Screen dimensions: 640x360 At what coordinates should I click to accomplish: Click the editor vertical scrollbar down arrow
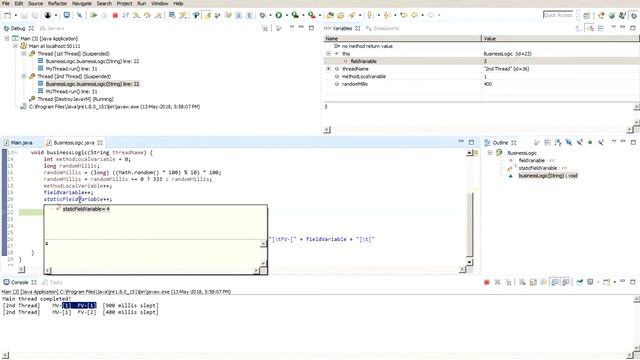469,262
